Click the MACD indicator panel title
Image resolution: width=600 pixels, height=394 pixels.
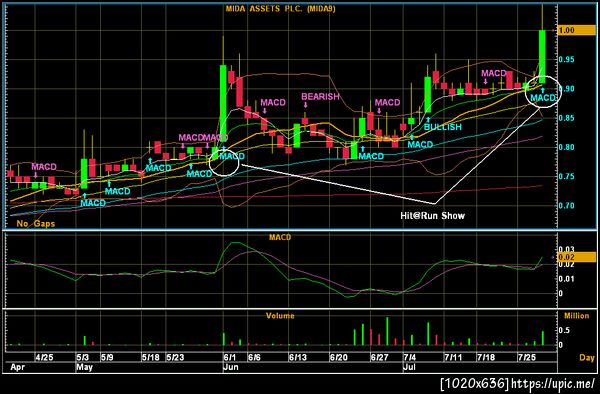click(x=280, y=238)
